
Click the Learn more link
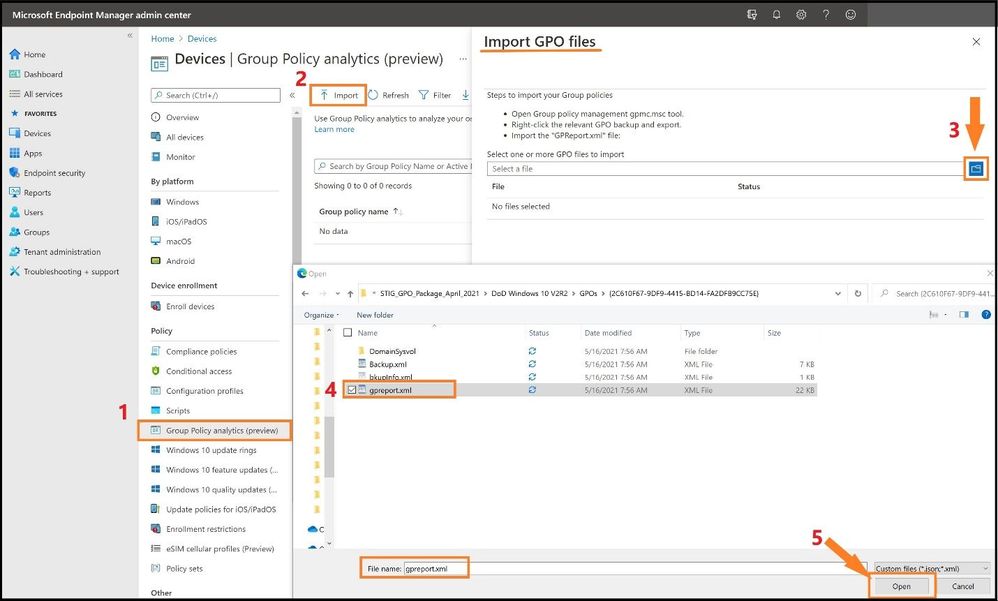click(x=334, y=129)
